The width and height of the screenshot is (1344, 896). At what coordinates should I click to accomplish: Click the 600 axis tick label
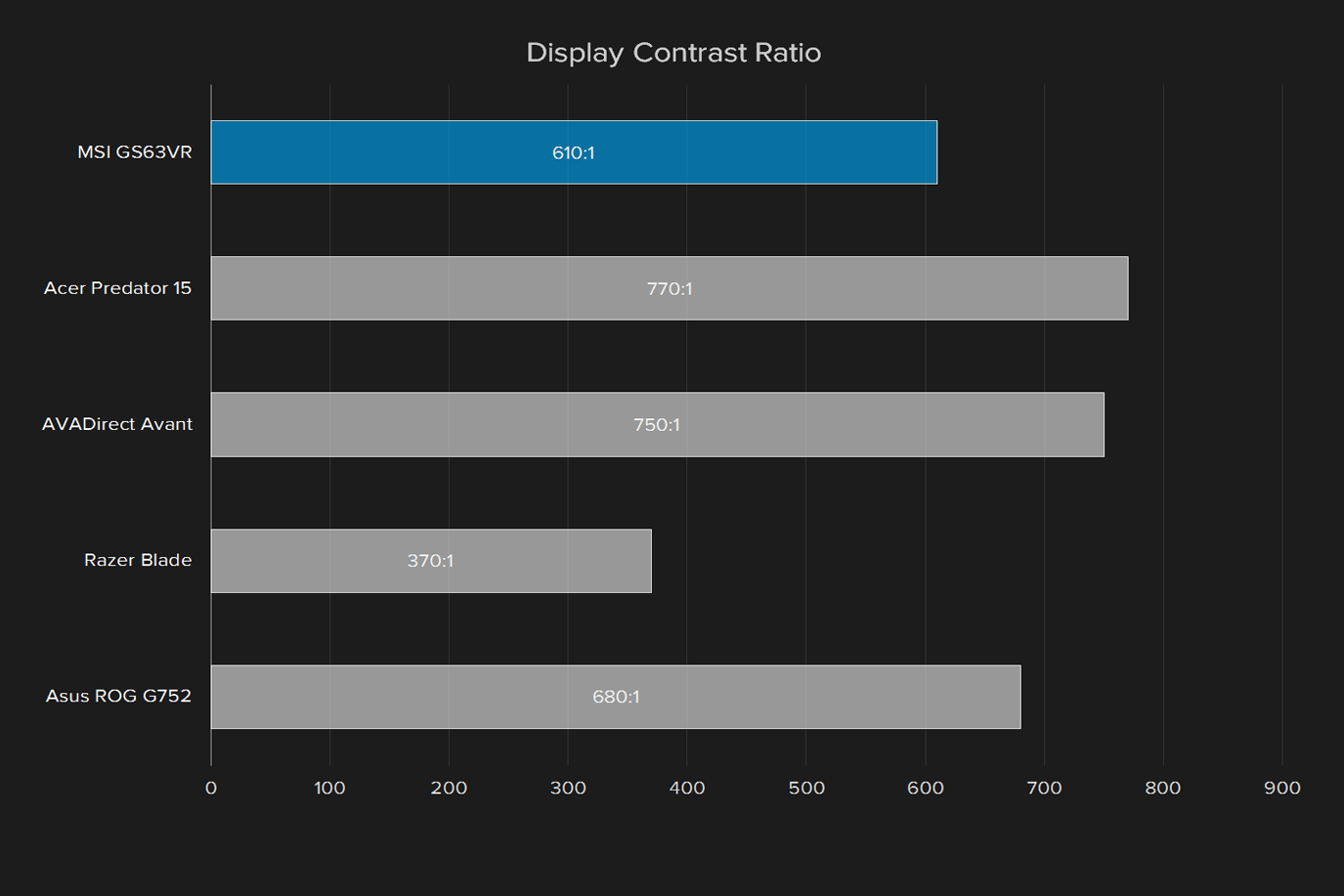tap(926, 788)
